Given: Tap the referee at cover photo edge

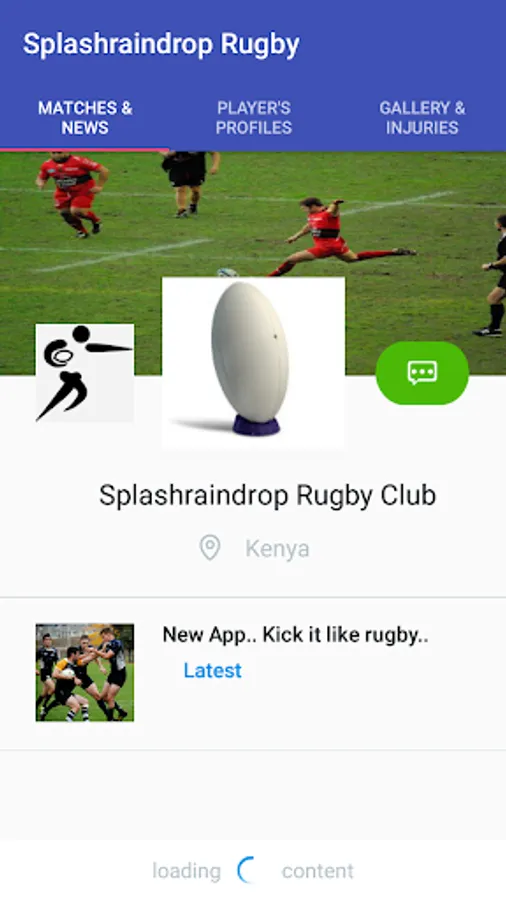Looking at the screenshot, I should 492,276.
